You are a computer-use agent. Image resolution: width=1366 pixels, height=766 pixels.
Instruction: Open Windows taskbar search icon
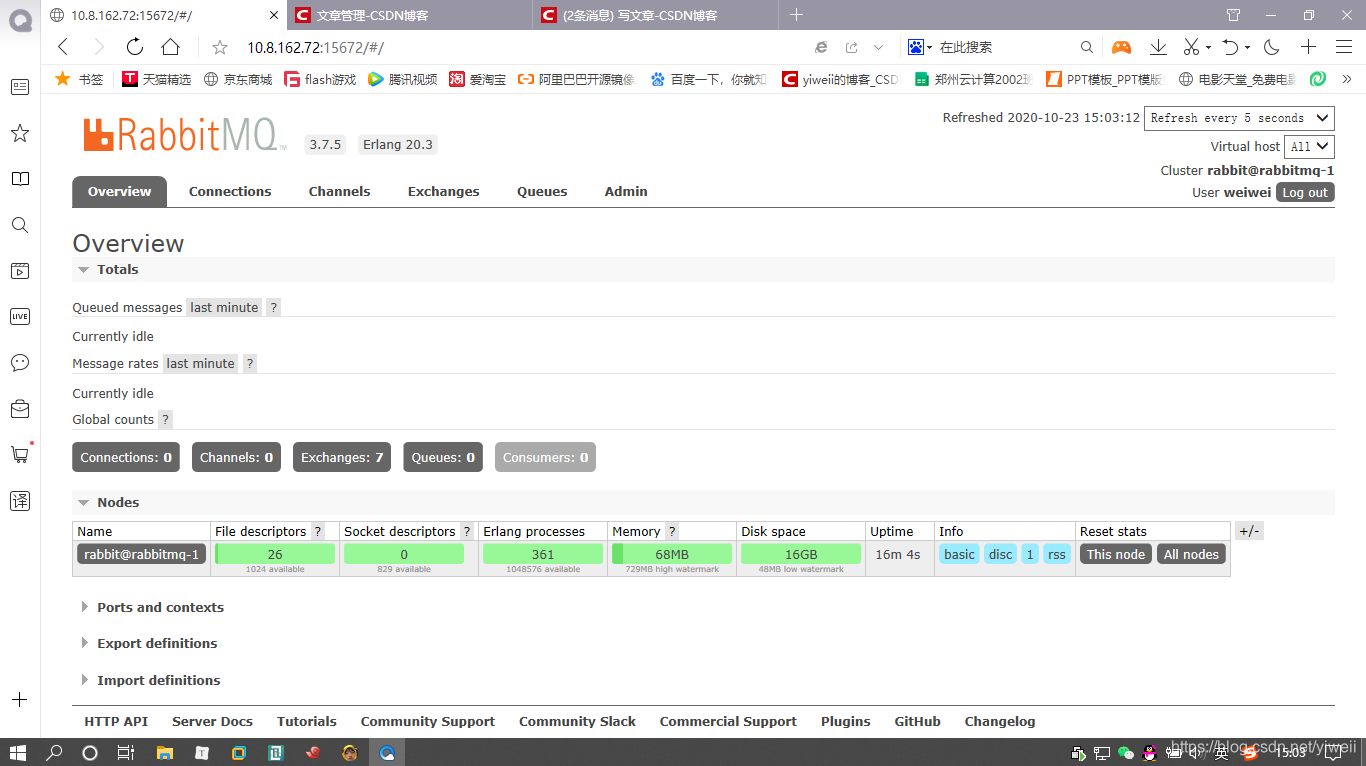pyautogui.click(x=54, y=752)
